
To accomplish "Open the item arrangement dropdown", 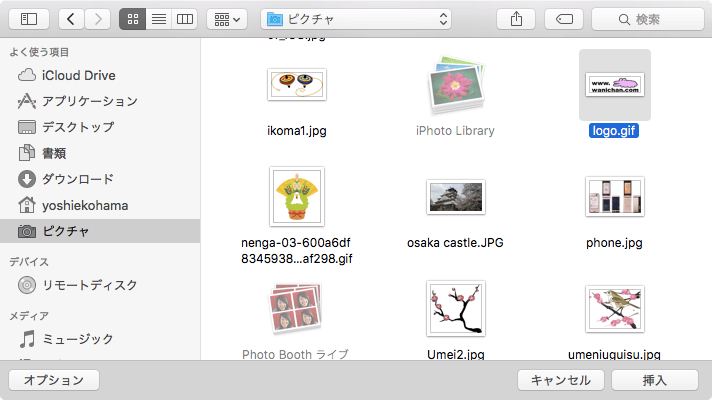I will (227, 18).
